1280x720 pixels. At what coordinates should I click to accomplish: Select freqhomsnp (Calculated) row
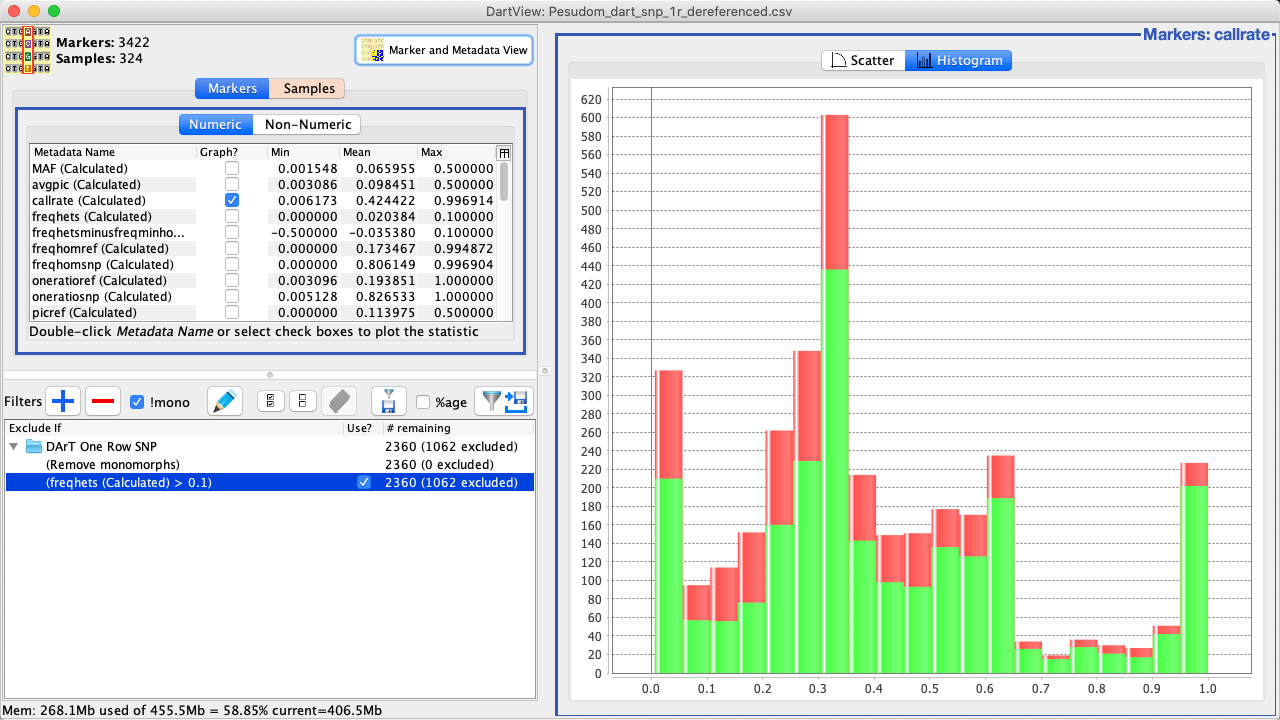(x=263, y=264)
